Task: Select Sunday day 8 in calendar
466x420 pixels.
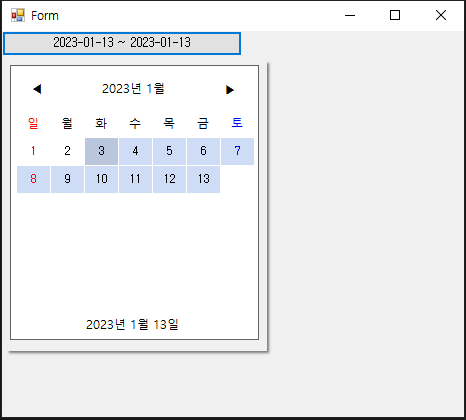Action: pos(33,179)
